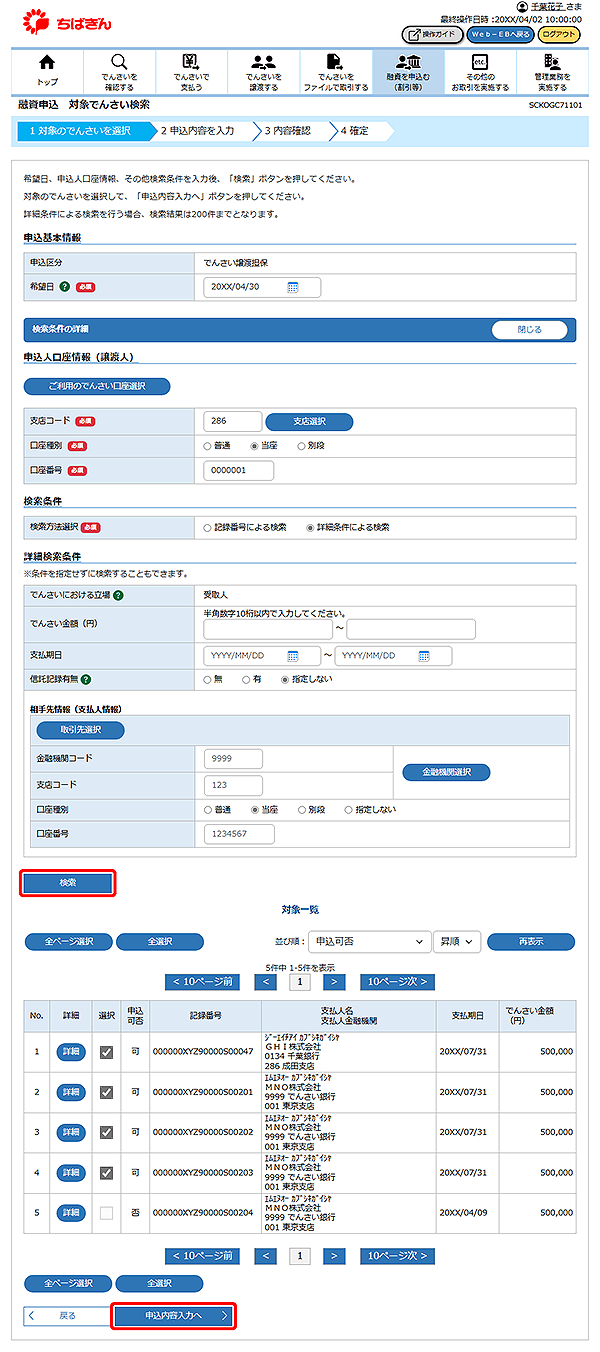Open でんさいを譲渡する menu

(x=263, y=72)
